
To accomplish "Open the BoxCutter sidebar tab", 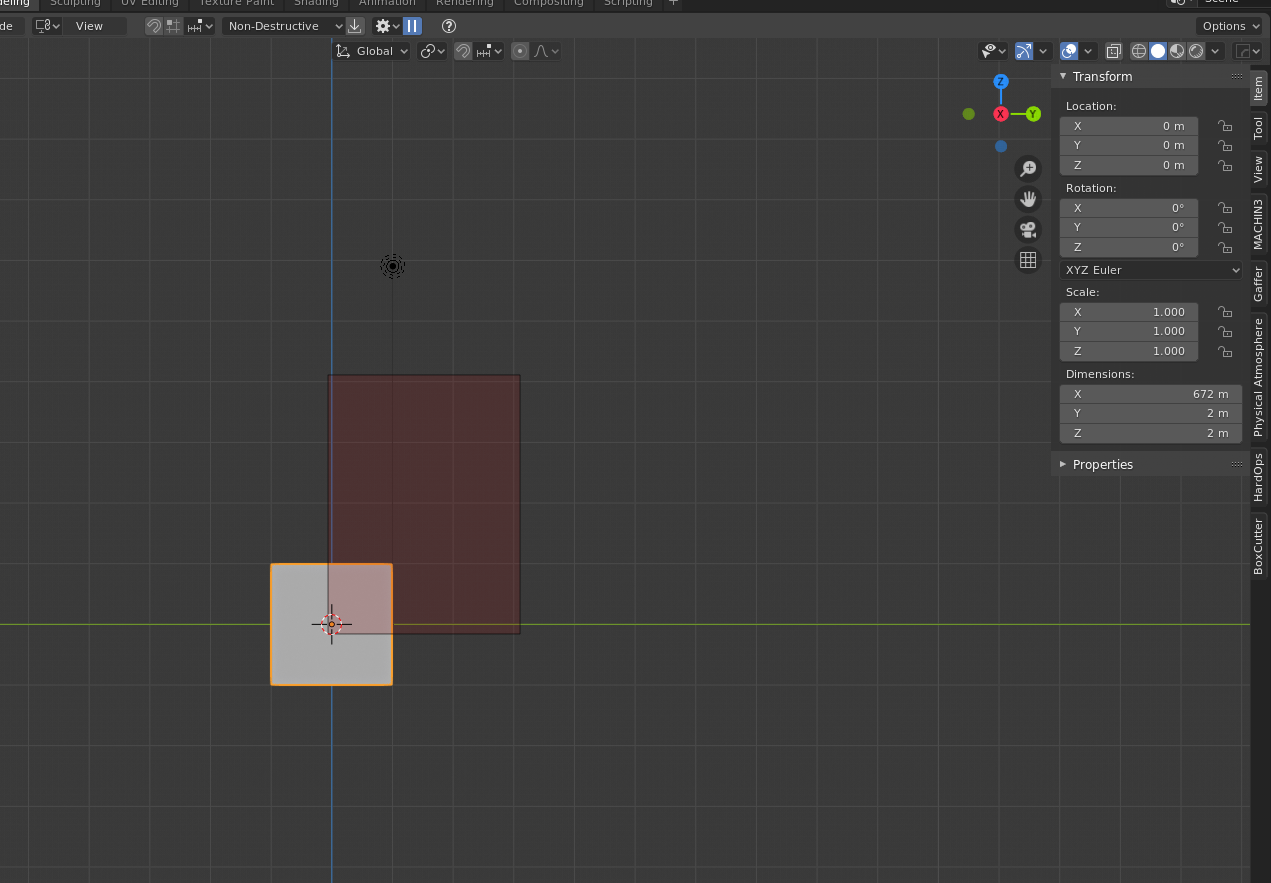I will click(1259, 546).
